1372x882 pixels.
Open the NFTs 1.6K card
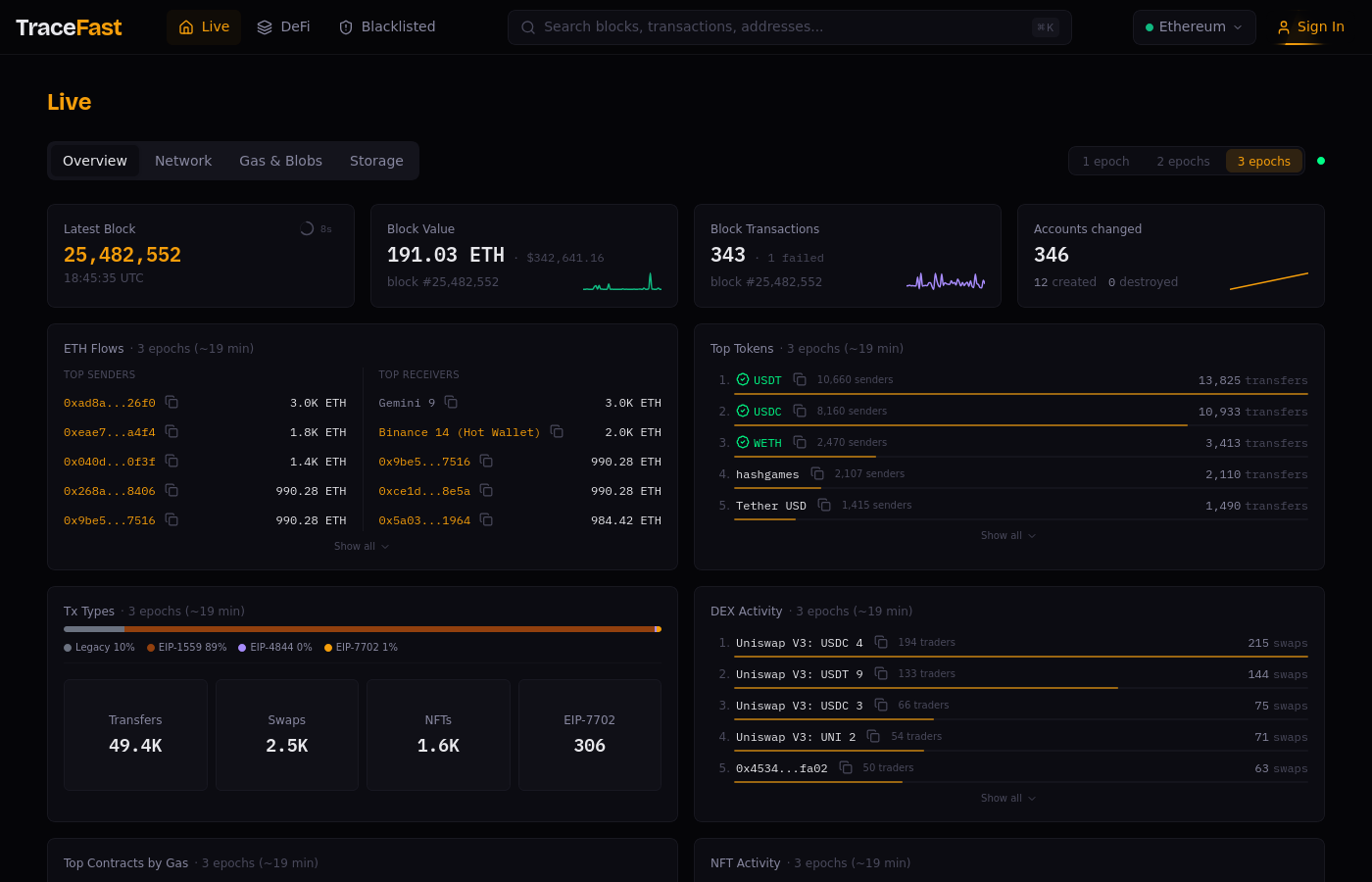click(x=438, y=735)
